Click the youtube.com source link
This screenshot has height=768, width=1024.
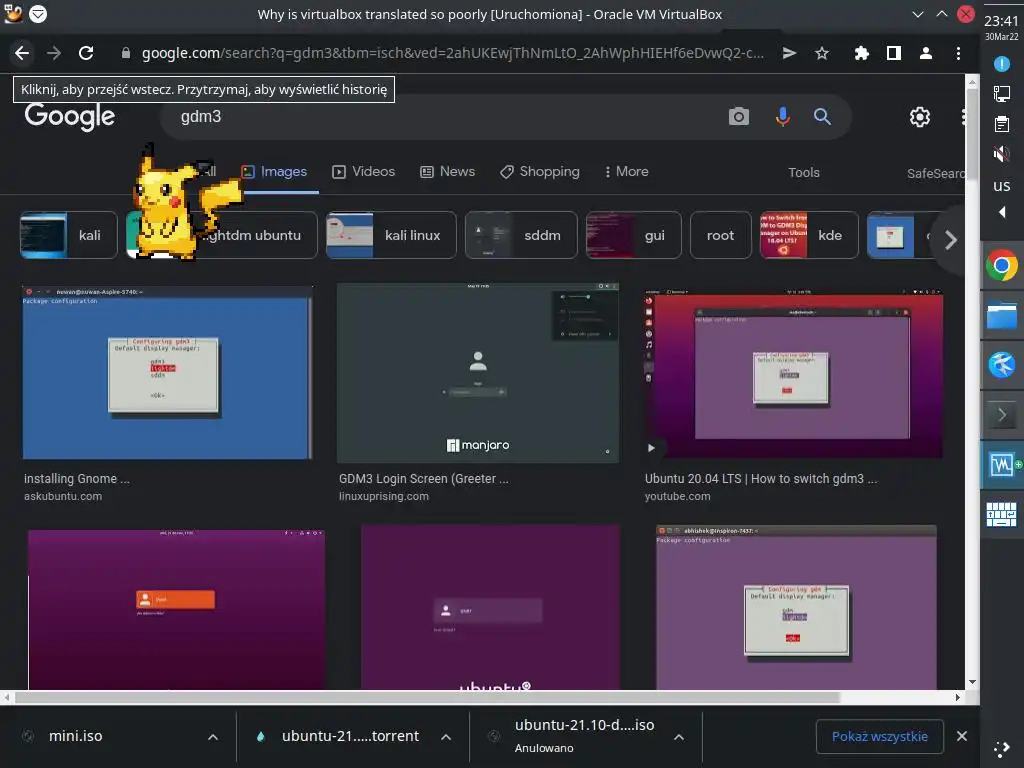[x=677, y=496]
